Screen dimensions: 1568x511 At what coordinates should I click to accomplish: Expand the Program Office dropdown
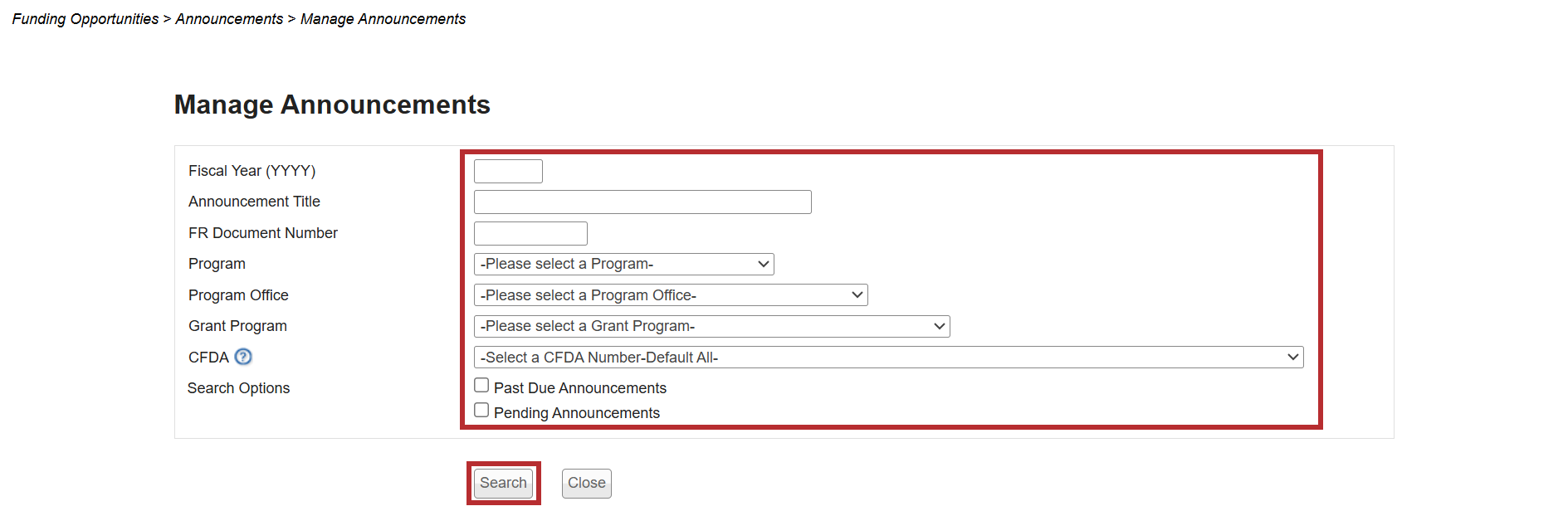pos(670,295)
